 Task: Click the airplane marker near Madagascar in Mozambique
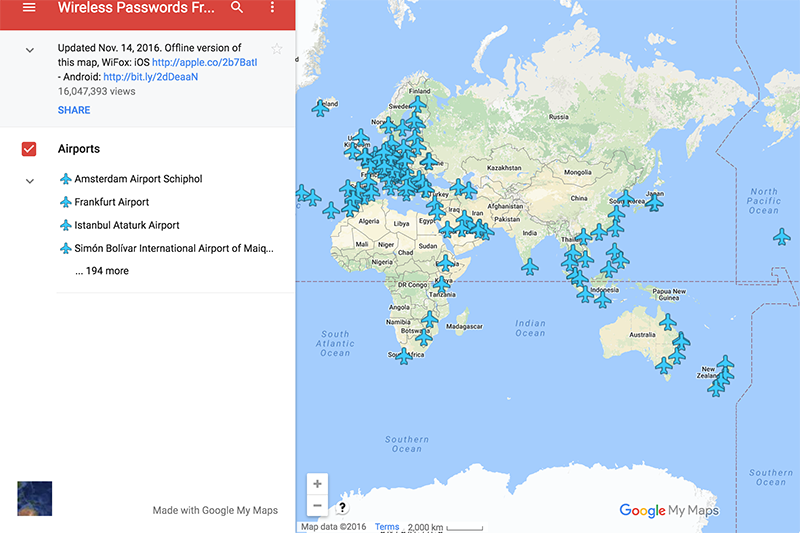tap(429, 319)
